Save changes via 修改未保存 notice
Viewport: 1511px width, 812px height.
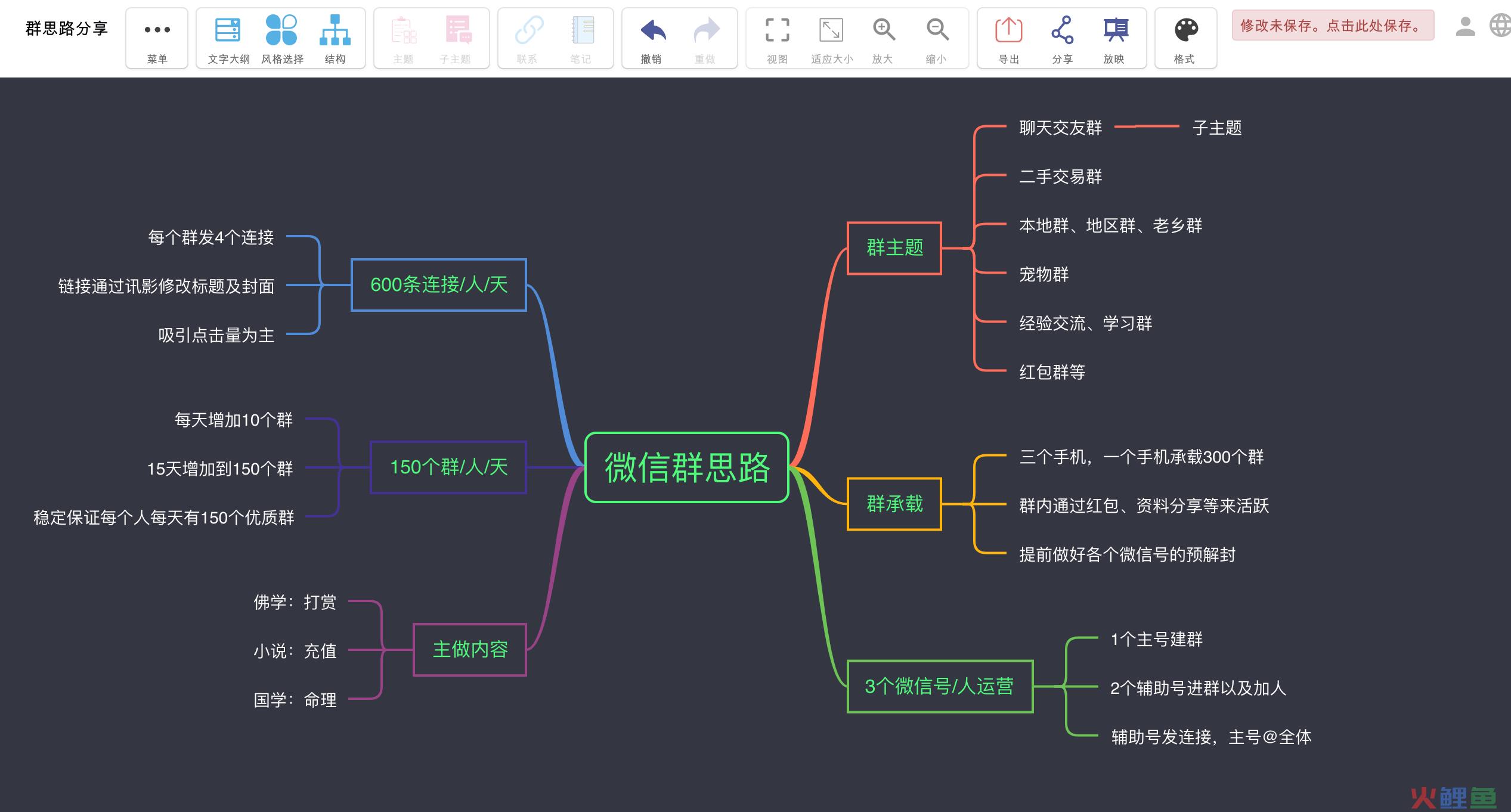pos(1333,26)
